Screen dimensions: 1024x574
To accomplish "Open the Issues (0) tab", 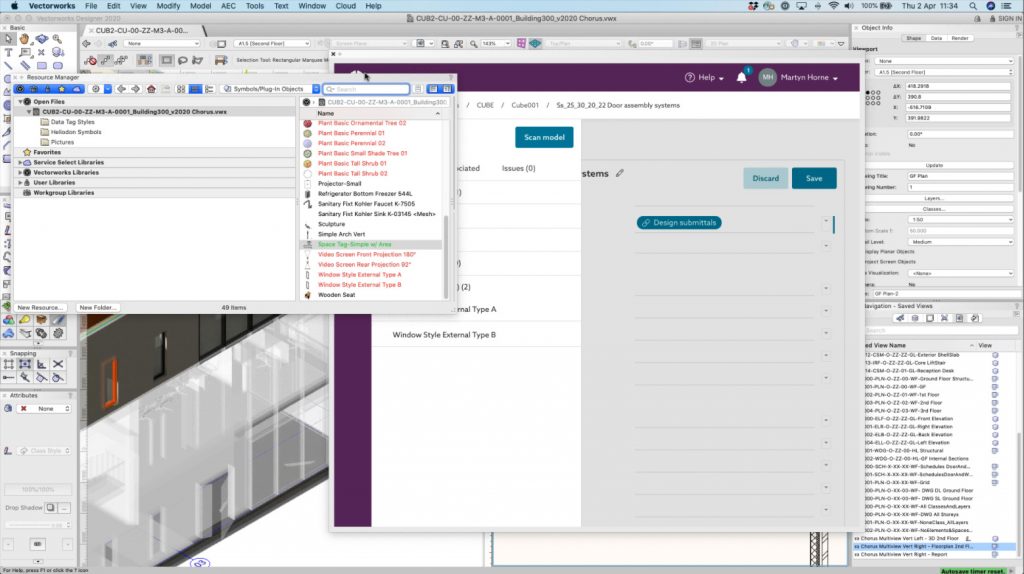I will coord(519,168).
